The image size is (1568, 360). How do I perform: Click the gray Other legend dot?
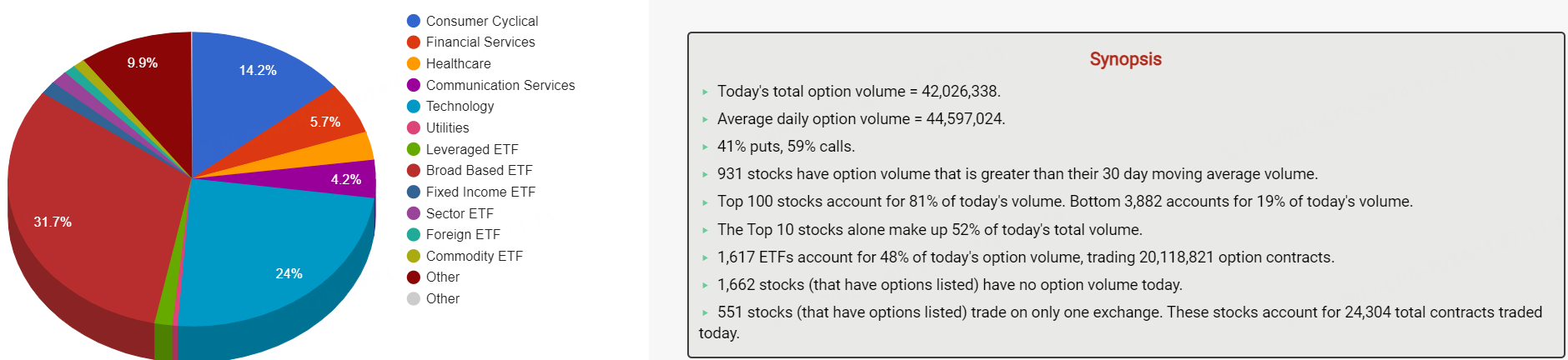[414, 298]
